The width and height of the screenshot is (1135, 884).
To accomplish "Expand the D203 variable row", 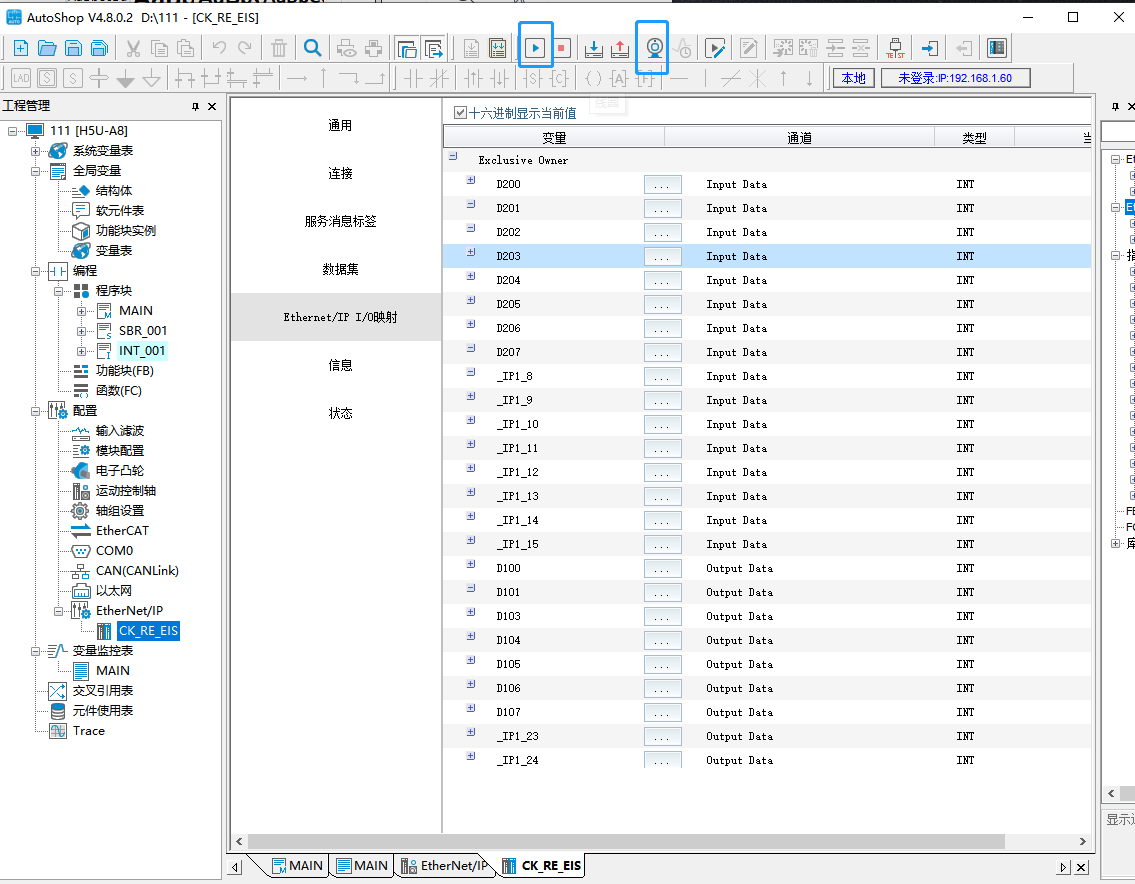I will (x=471, y=252).
